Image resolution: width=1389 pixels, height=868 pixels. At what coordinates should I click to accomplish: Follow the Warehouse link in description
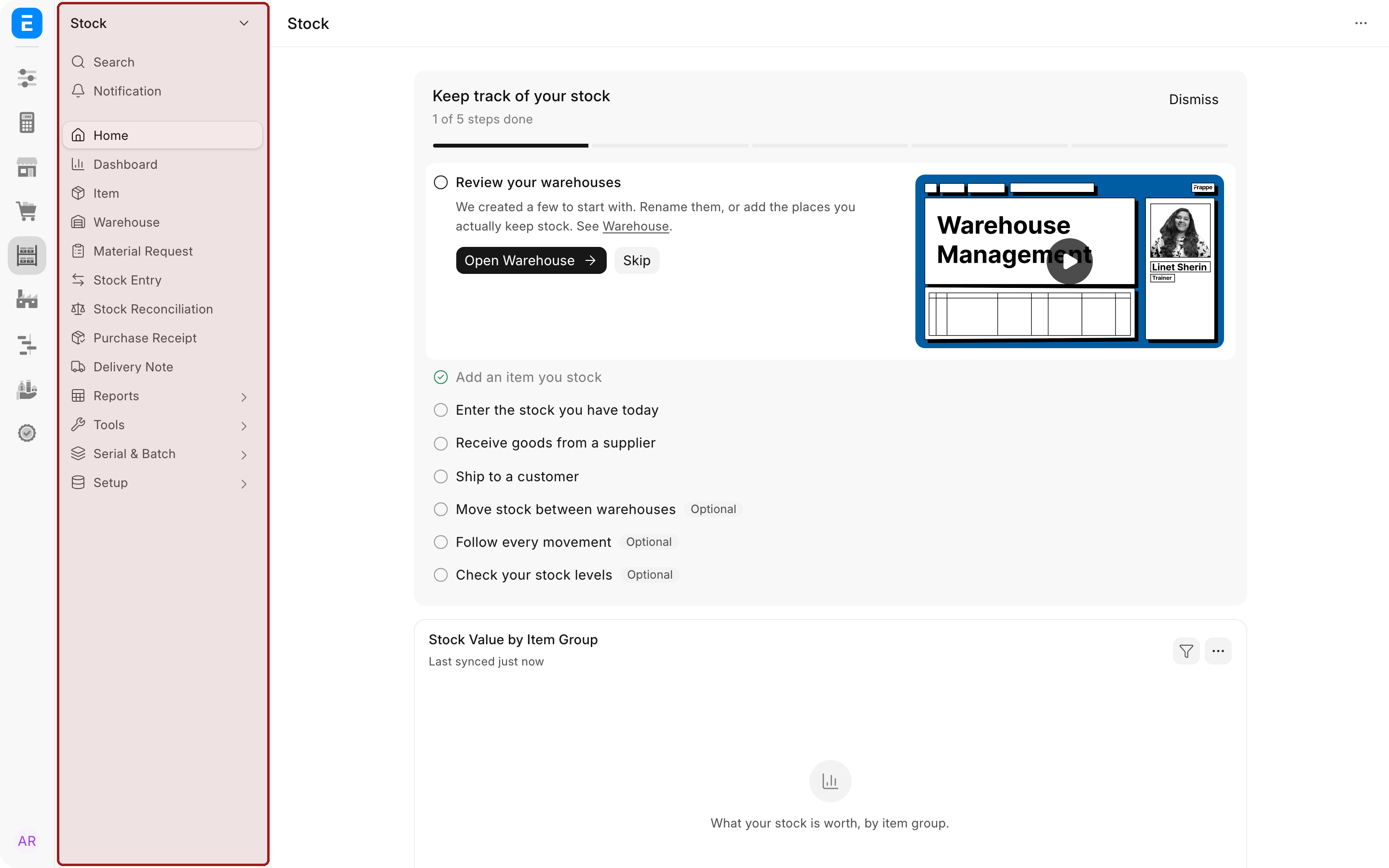pyautogui.click(x=635, y=226)
